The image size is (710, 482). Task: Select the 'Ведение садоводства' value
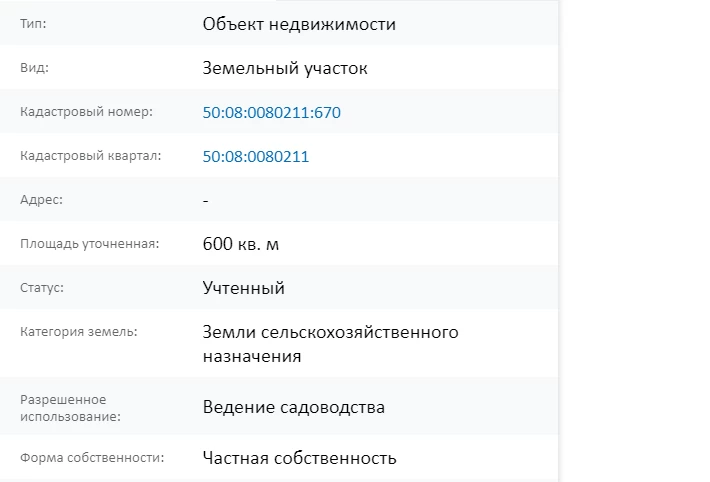click(293, 407)
